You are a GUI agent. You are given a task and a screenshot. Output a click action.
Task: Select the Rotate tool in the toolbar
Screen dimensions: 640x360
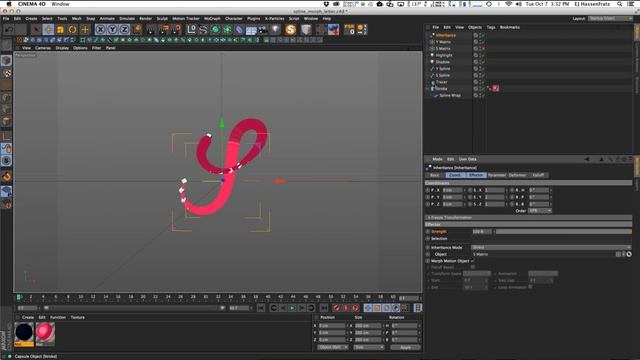tap(72, 29)
